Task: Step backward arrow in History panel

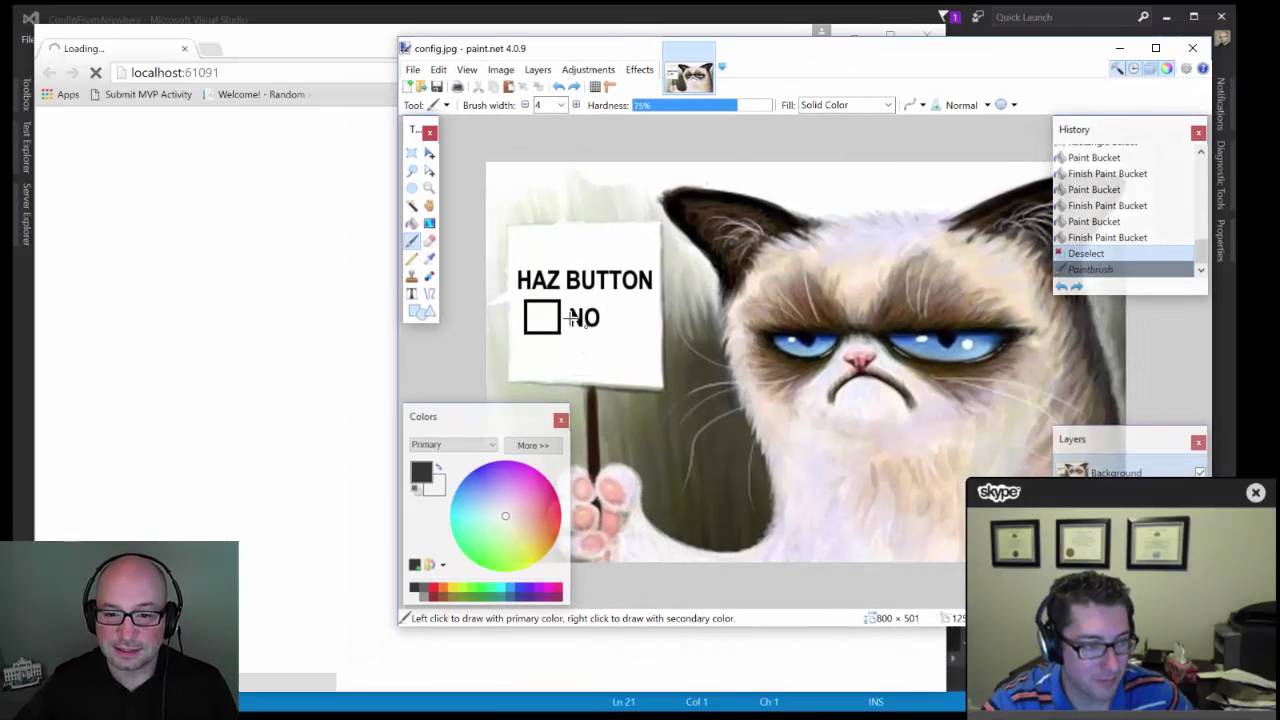Action: [x=1061, y=286]
